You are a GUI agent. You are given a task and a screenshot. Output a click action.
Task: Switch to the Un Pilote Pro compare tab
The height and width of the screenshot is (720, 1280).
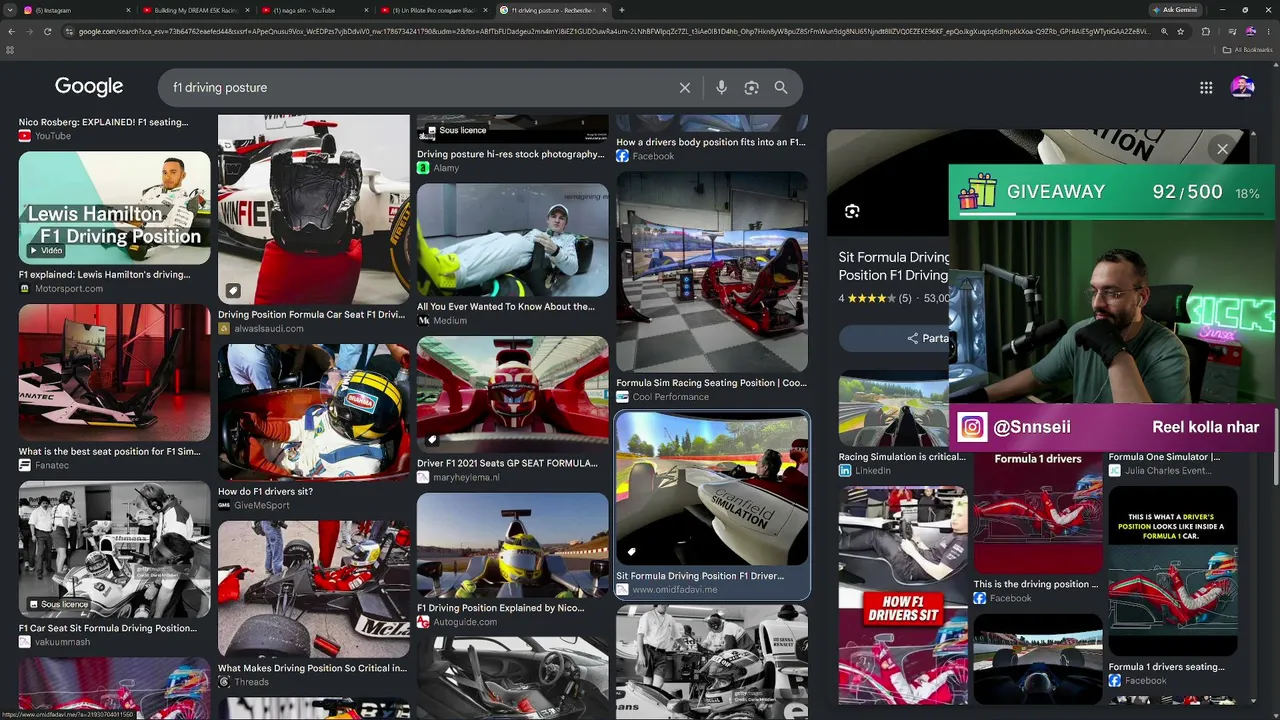[x=433, y=10]
